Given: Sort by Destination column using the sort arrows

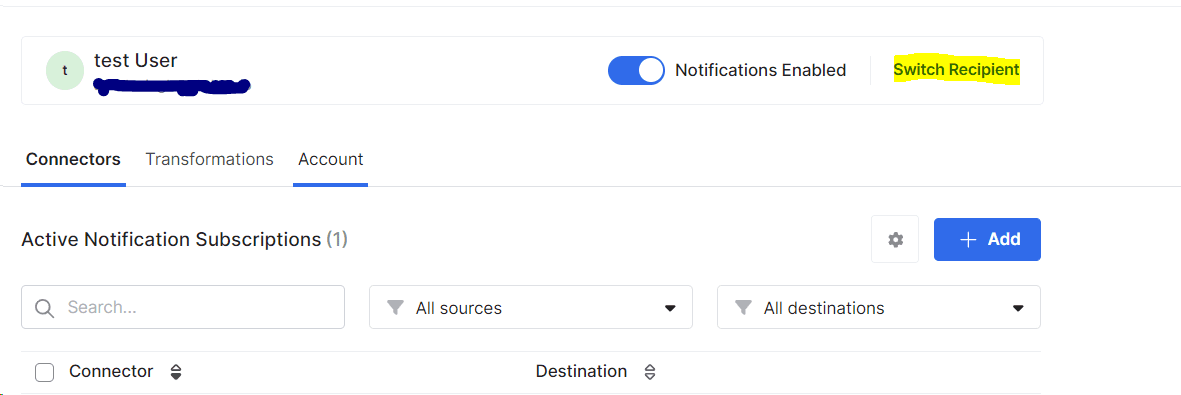Looking at the screenshot, I should coord(650,372).
